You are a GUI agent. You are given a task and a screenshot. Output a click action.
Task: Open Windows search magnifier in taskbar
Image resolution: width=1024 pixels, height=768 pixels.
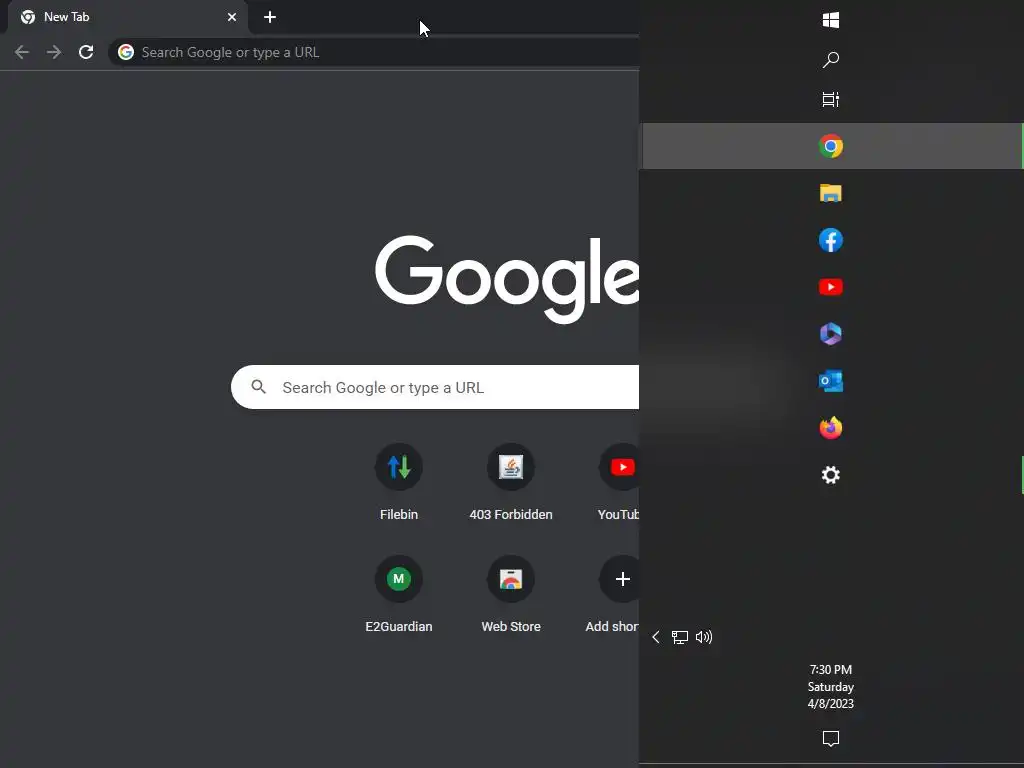point(830,60)
